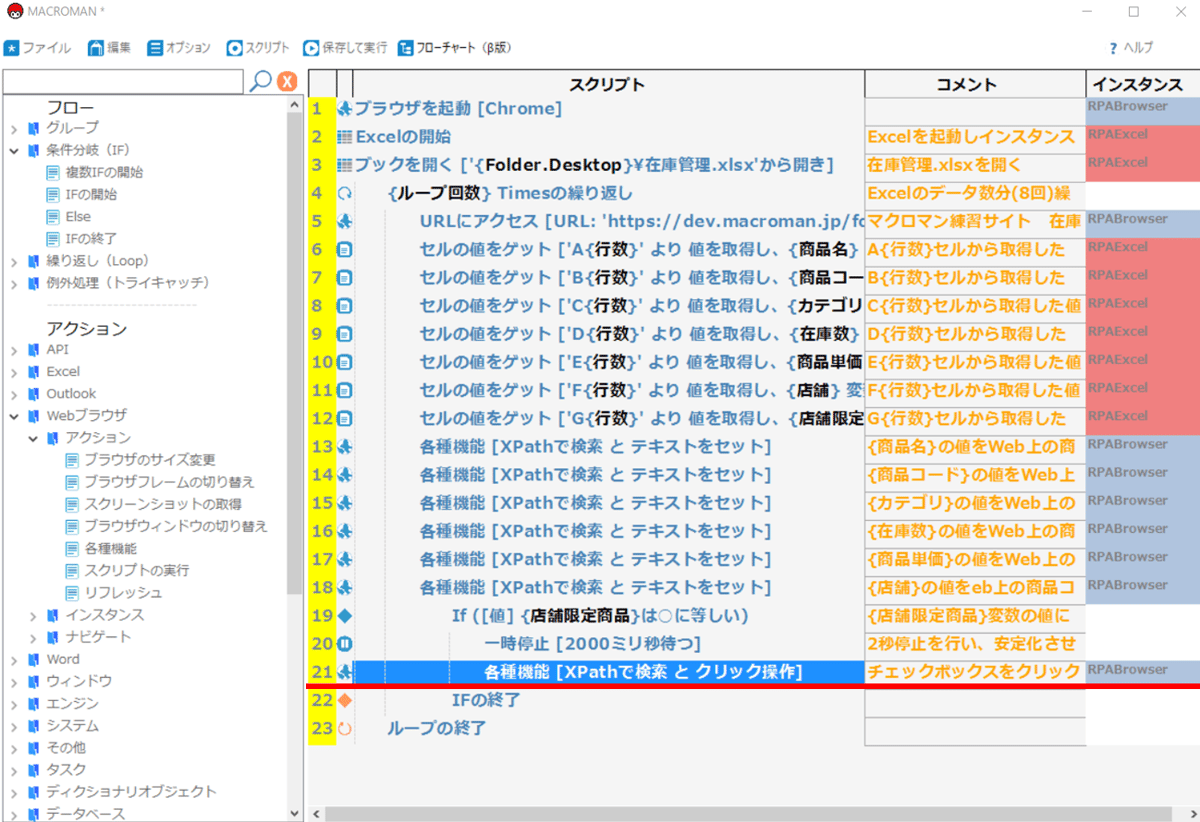Open フローチャート（β版）view

click(x=454, y=47)
